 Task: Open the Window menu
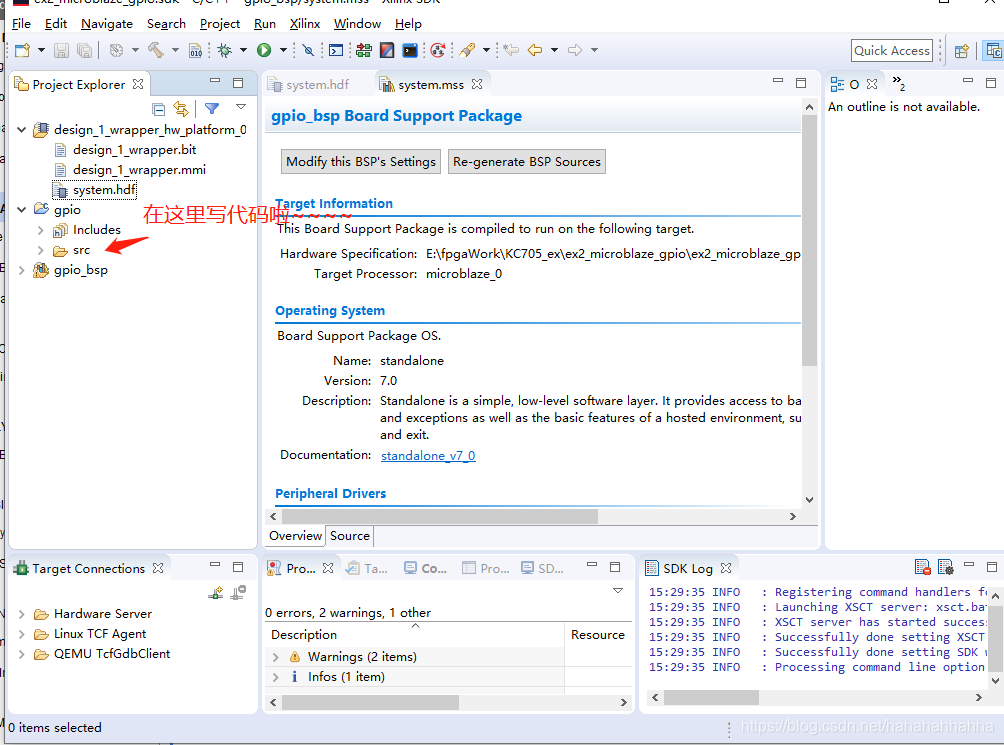tap(357, 24)
